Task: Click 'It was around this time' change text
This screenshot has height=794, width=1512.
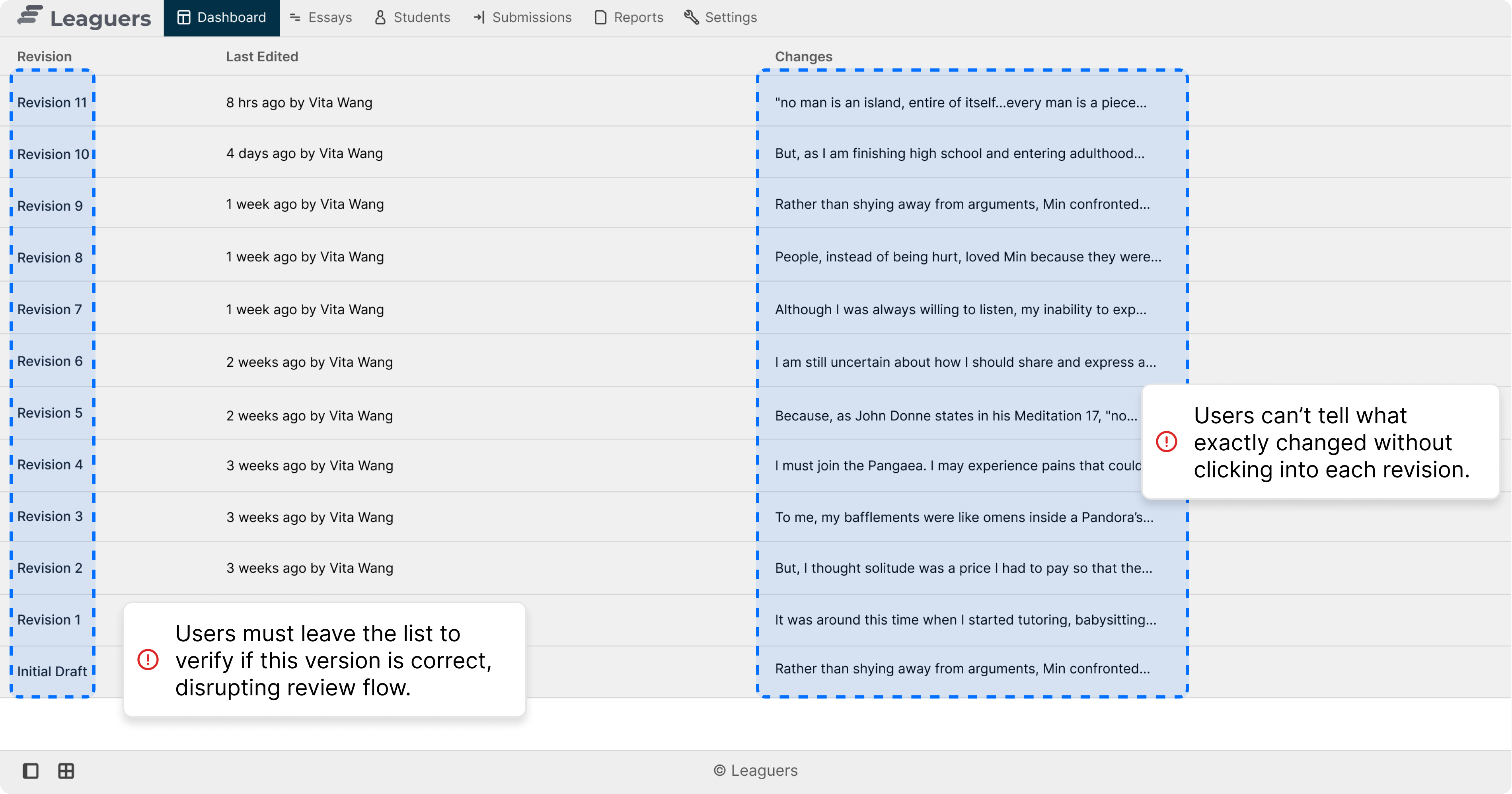Action: [966, 620]
